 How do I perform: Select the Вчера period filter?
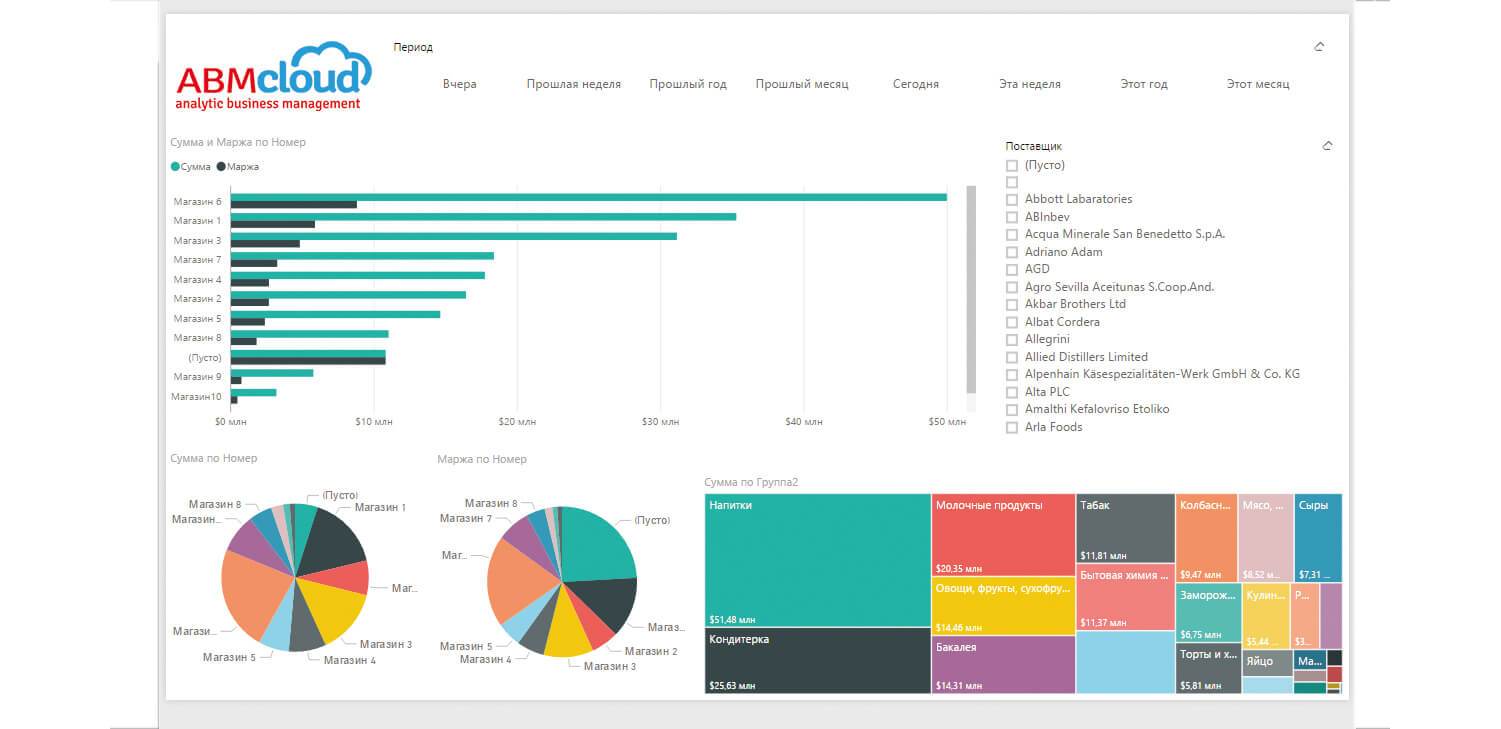(x=459, y=84)
